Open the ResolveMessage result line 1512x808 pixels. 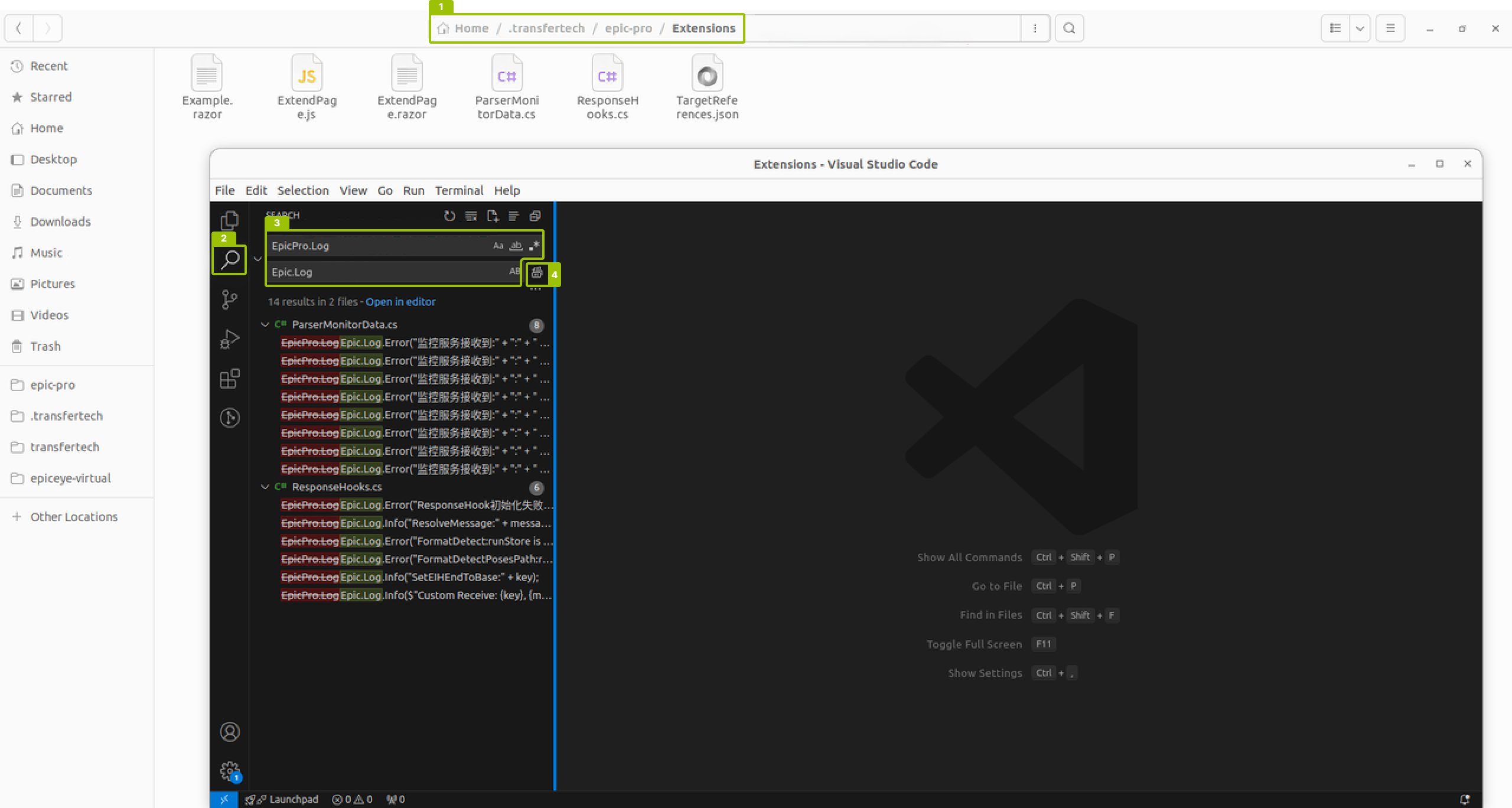pyautogui.click(x=416, y=523)
